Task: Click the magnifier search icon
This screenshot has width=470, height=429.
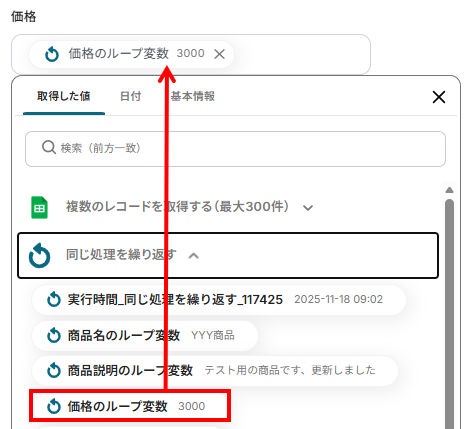Action: (49, 147)
